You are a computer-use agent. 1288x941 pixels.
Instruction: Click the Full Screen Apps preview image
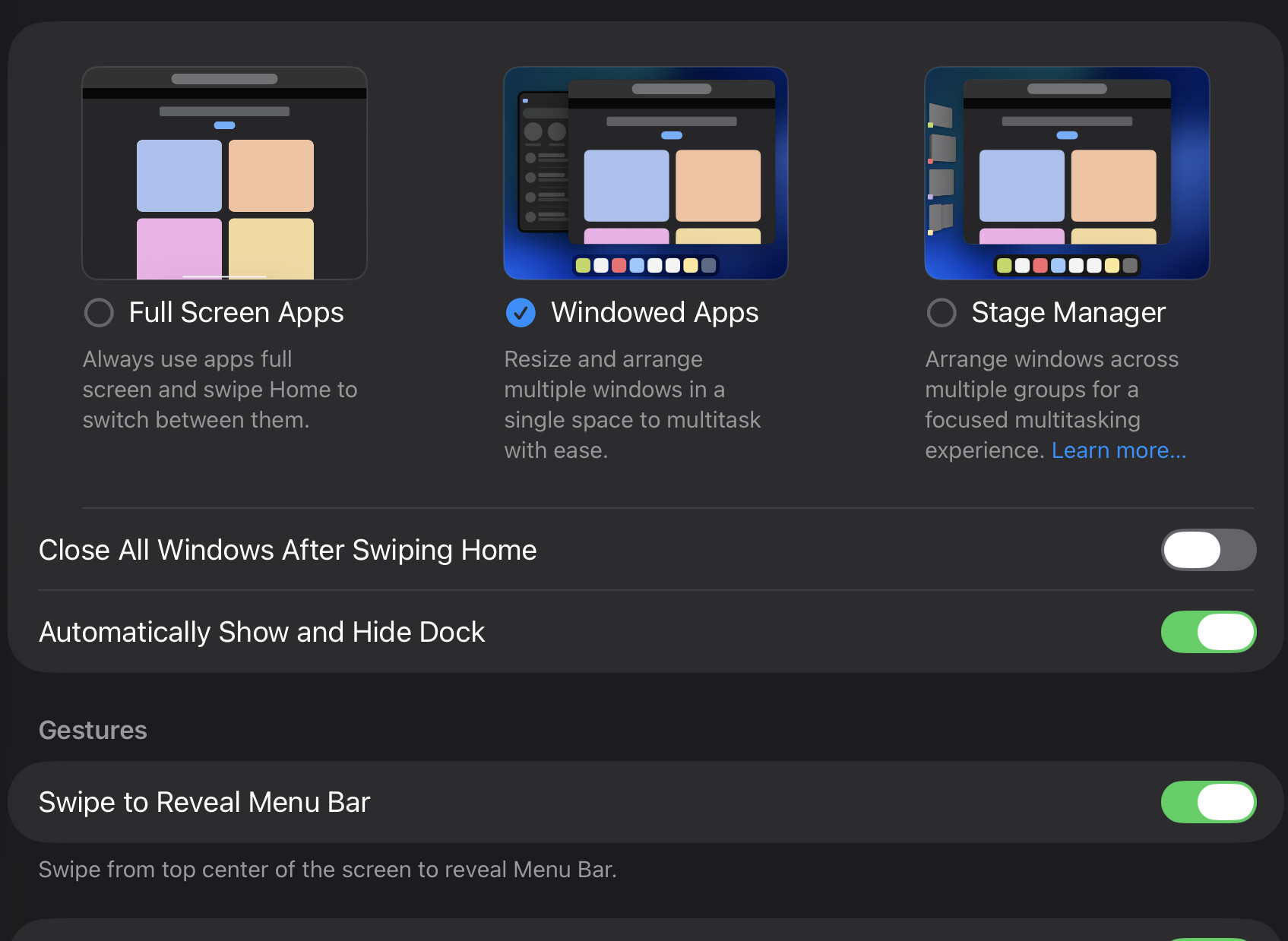pyautogui.click(x=224, y=173)
